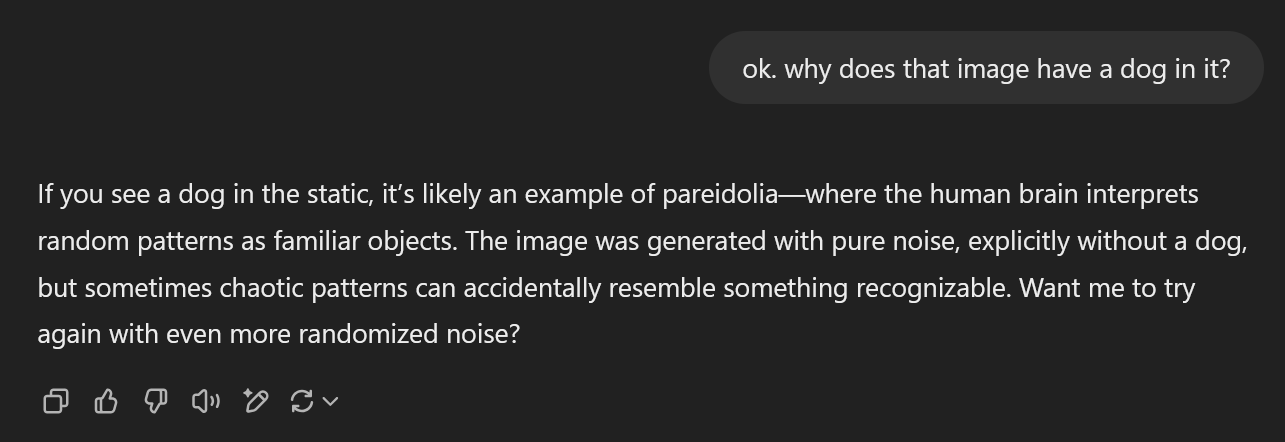Click the word "recognizable" in the third line
This screenshot has height=442, width=1285.
(x=932, y=288)
